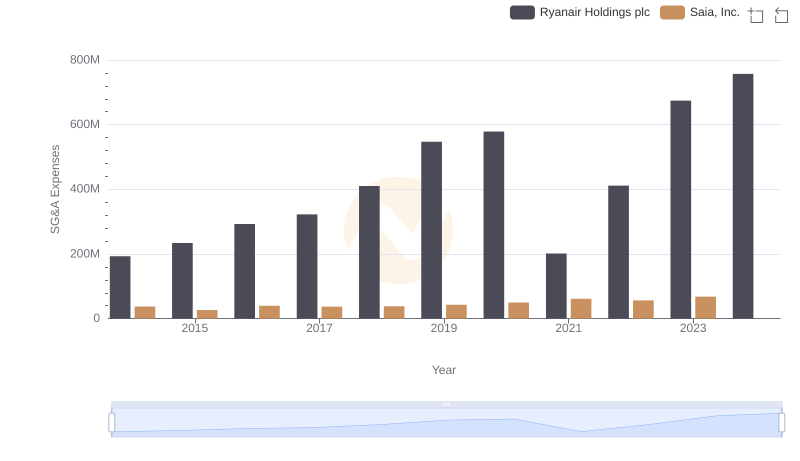Click the Ryanair Holdings plc legend label

(594, 12)
